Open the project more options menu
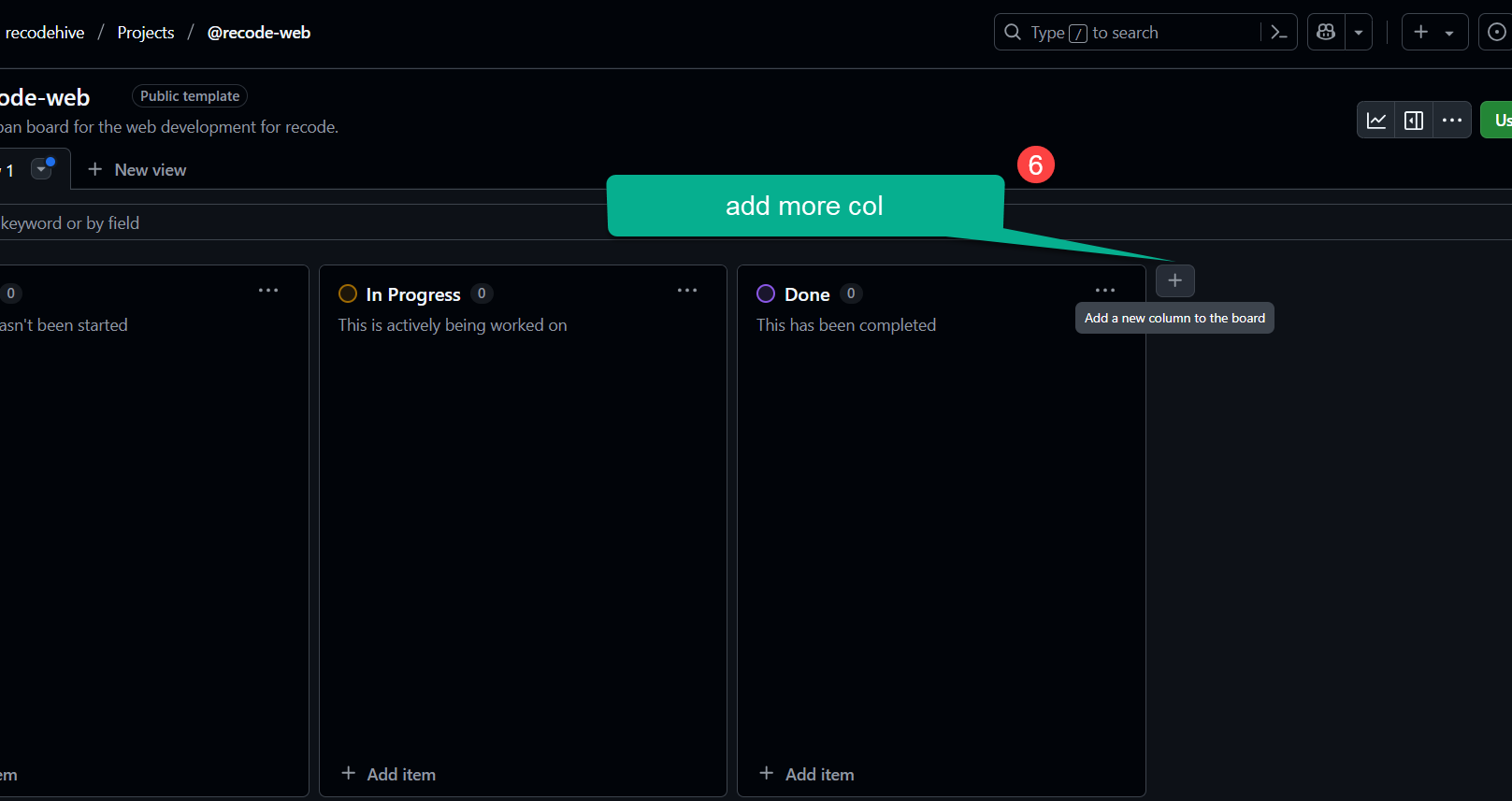Screen dimensions: 1512x801 1452,121
